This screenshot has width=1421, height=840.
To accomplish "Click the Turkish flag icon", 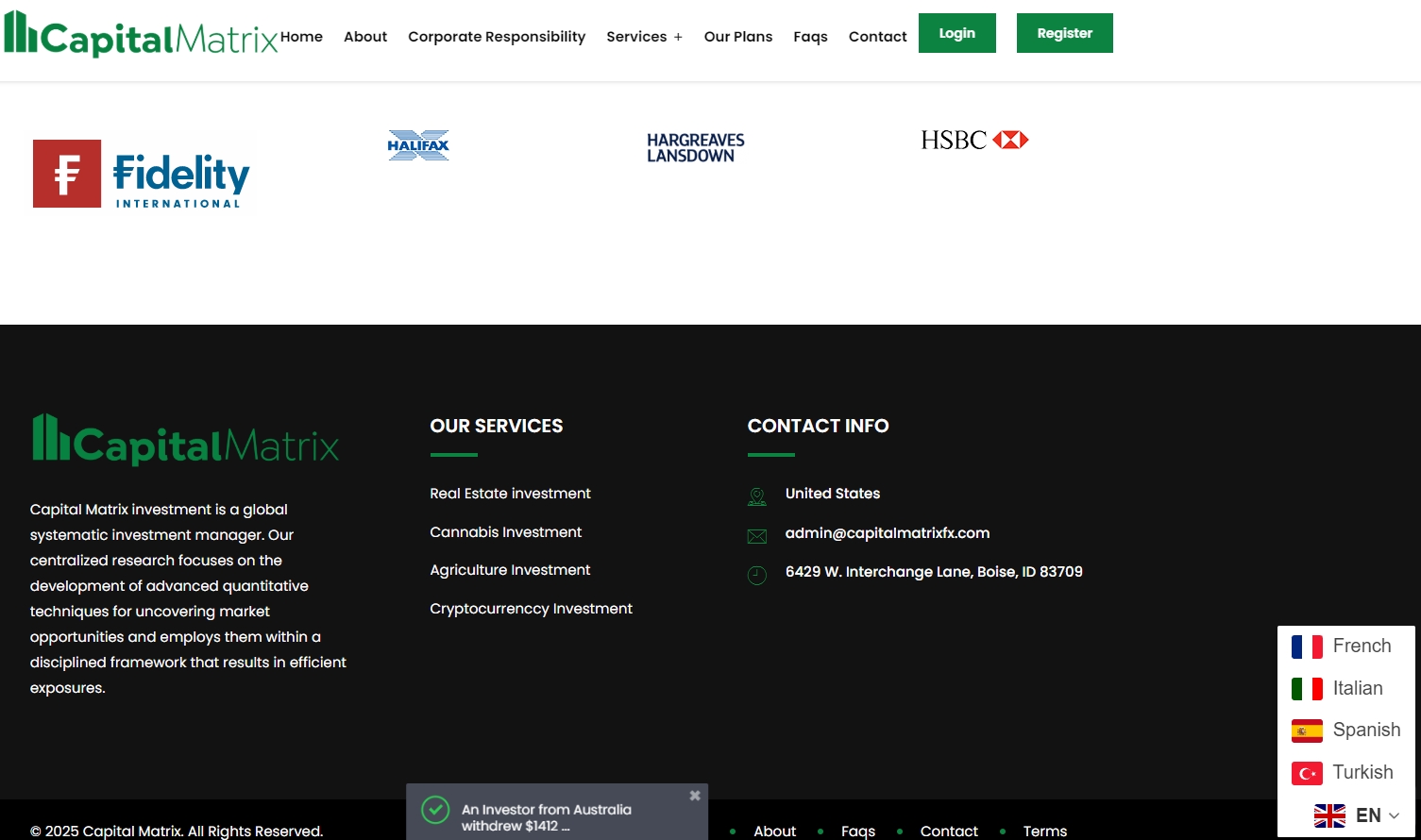I will pos(1307,773).
